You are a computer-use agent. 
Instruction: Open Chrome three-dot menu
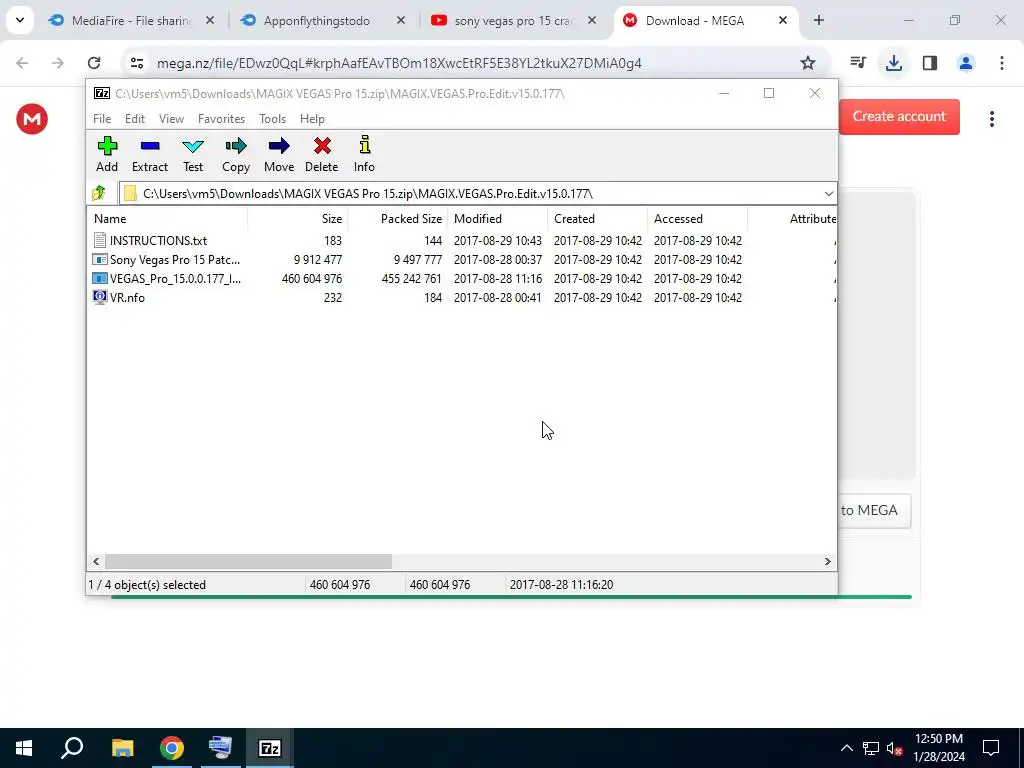1001,63
